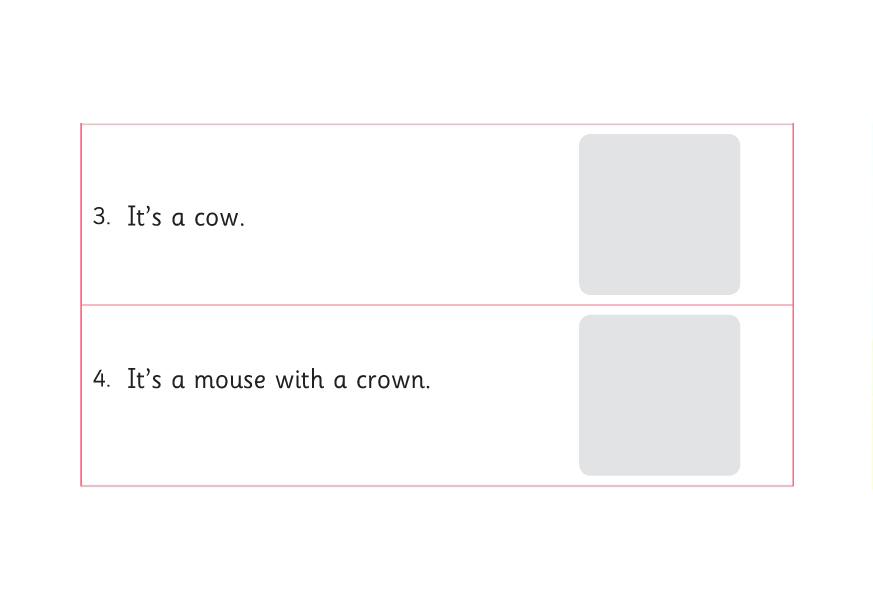
Task: Click the letter "a" before "mouse"
Action: coord(178,381)
